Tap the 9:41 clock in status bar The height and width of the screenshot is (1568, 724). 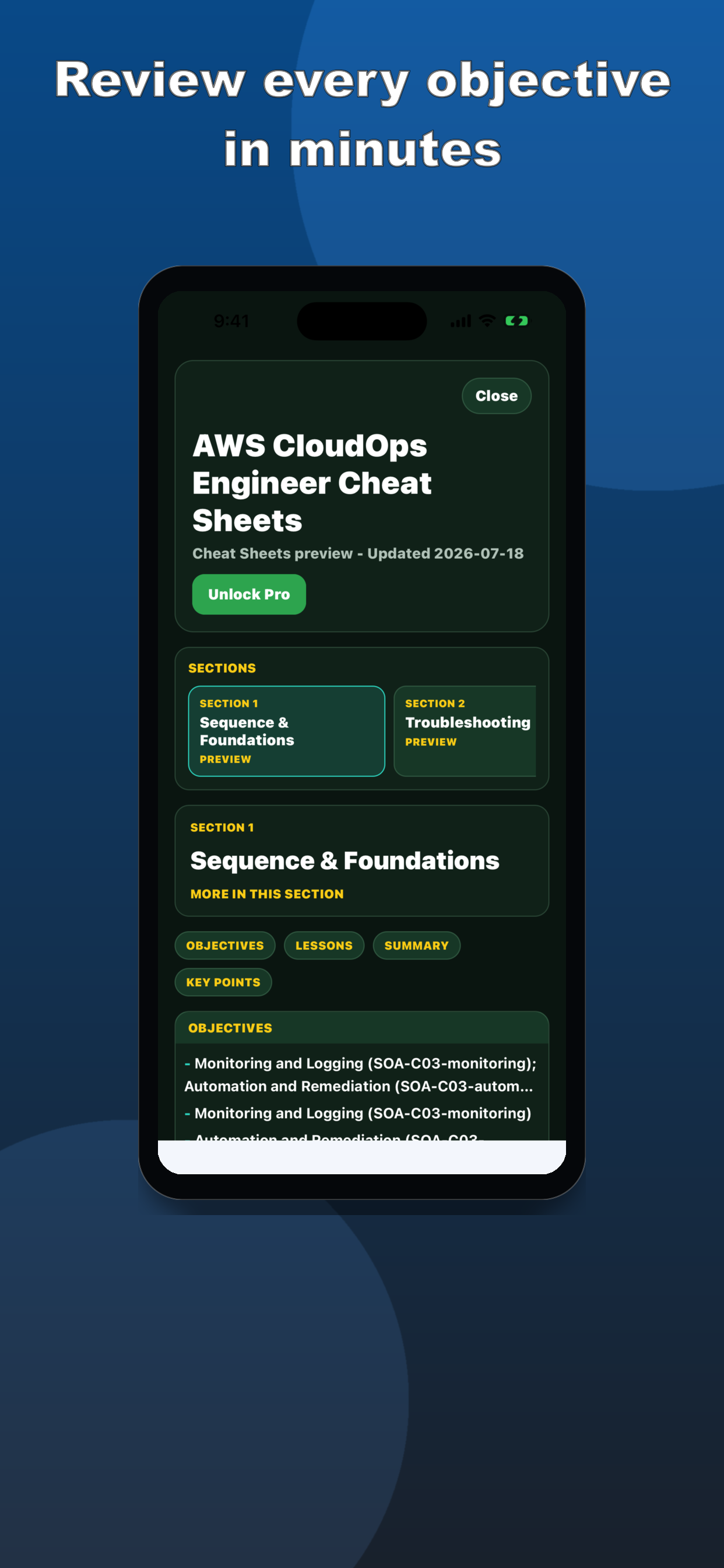[231, 321]
